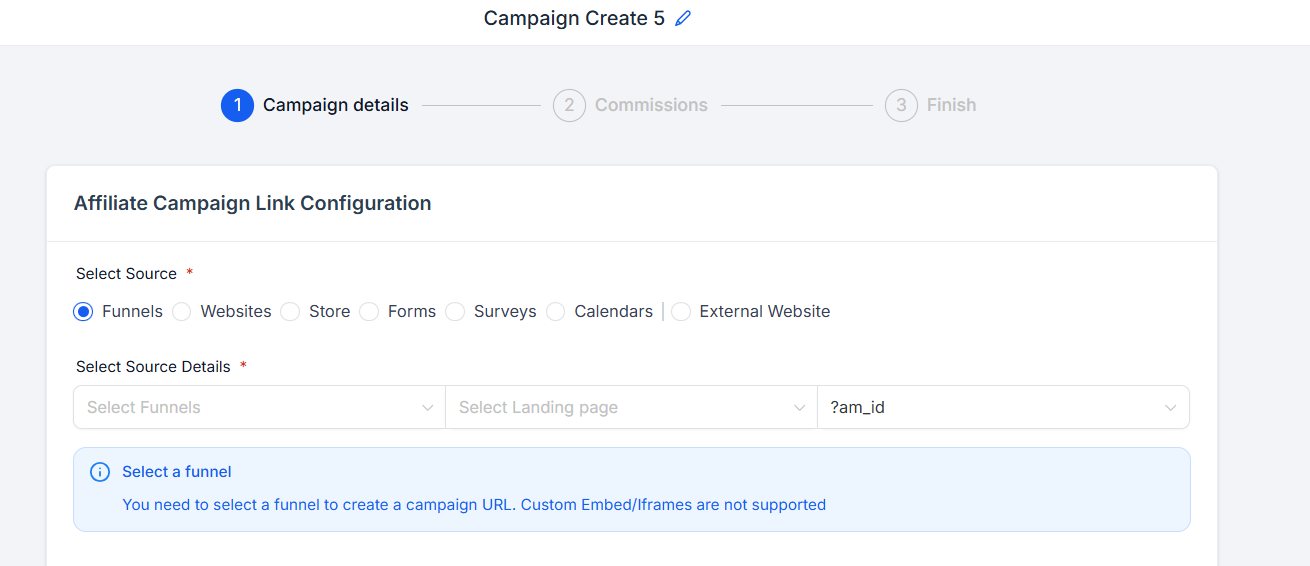
Task: Click step 1 circle icon for Campaign details
Action: pos(237,105)
